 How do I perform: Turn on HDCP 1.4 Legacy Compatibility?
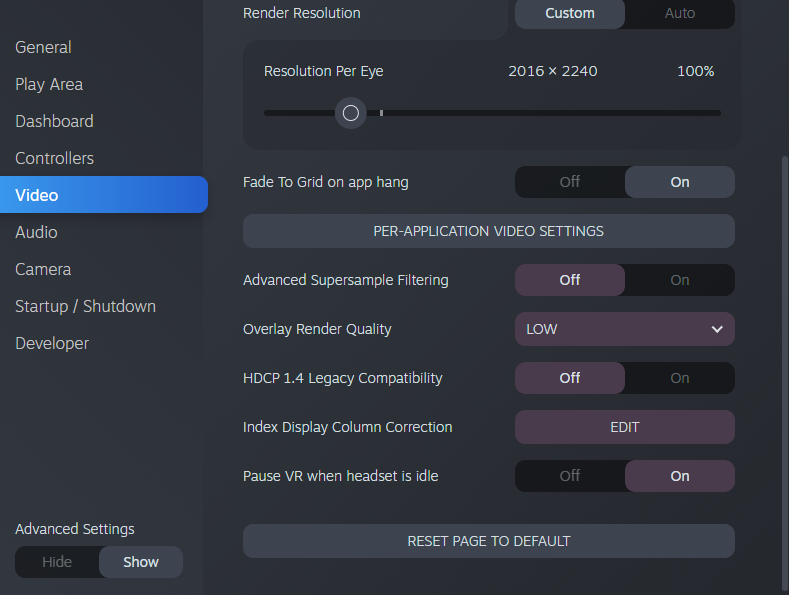(680, 378)
